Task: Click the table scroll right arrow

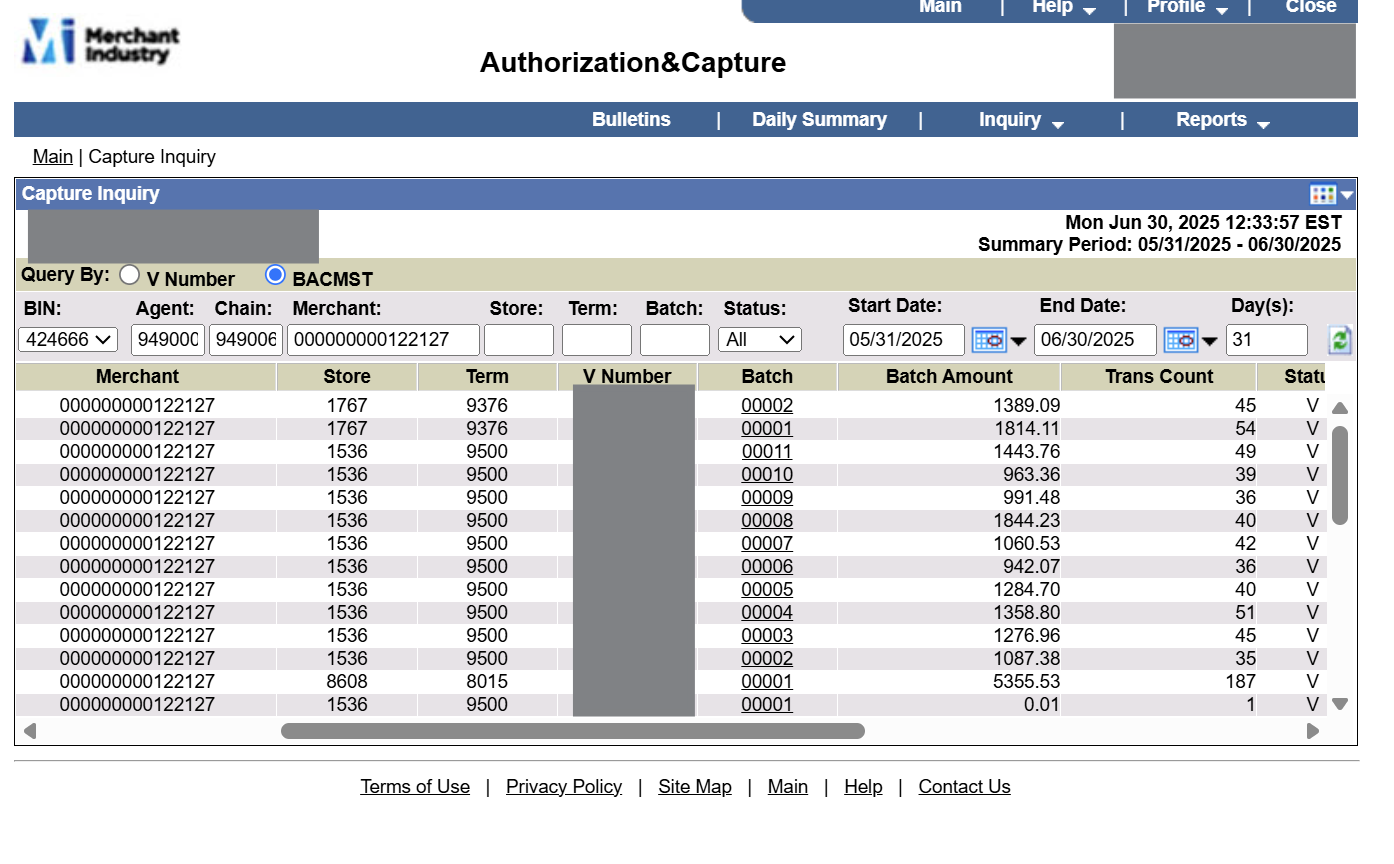Action: click(x=1313, y=731)
